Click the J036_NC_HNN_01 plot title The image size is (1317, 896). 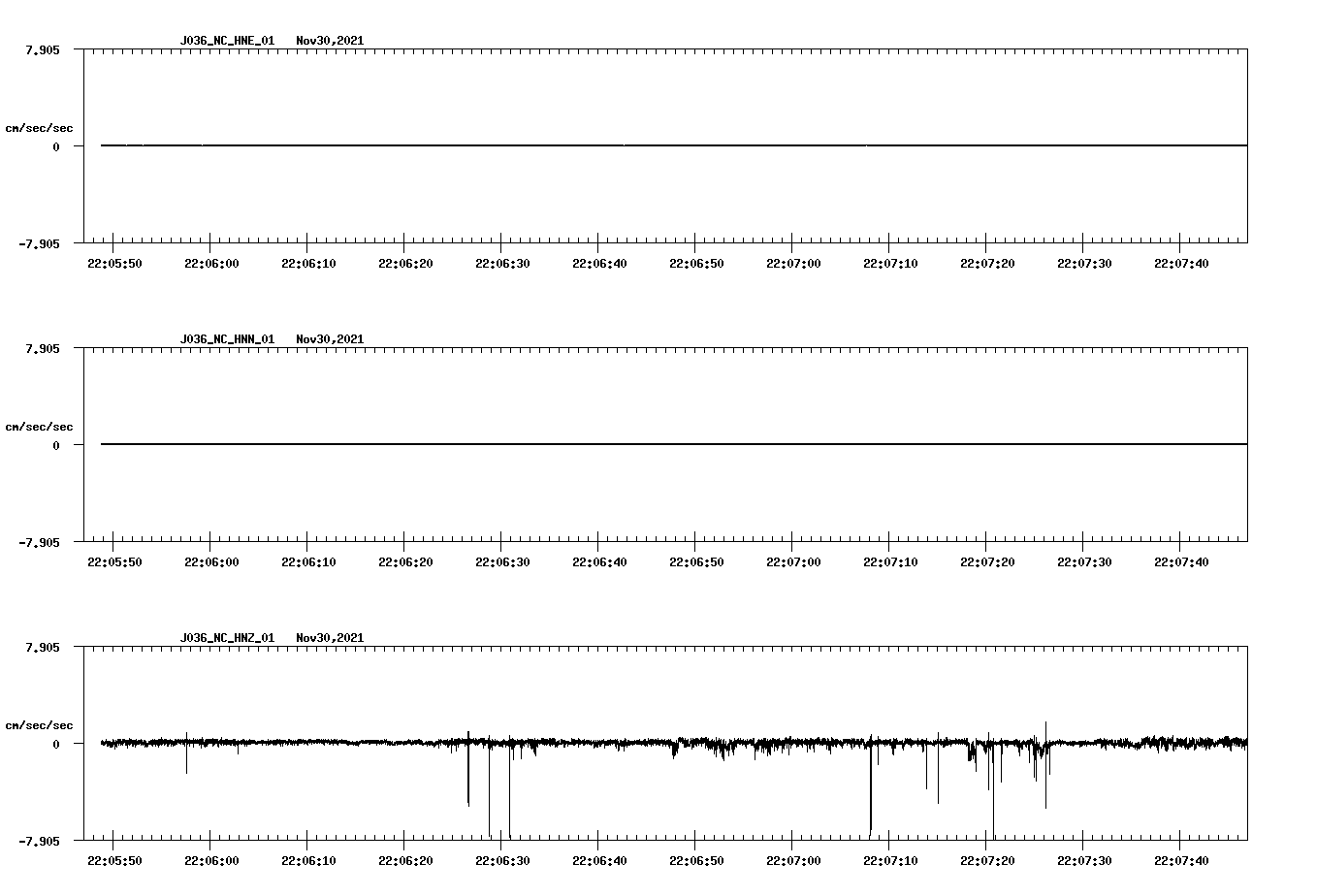227,339
